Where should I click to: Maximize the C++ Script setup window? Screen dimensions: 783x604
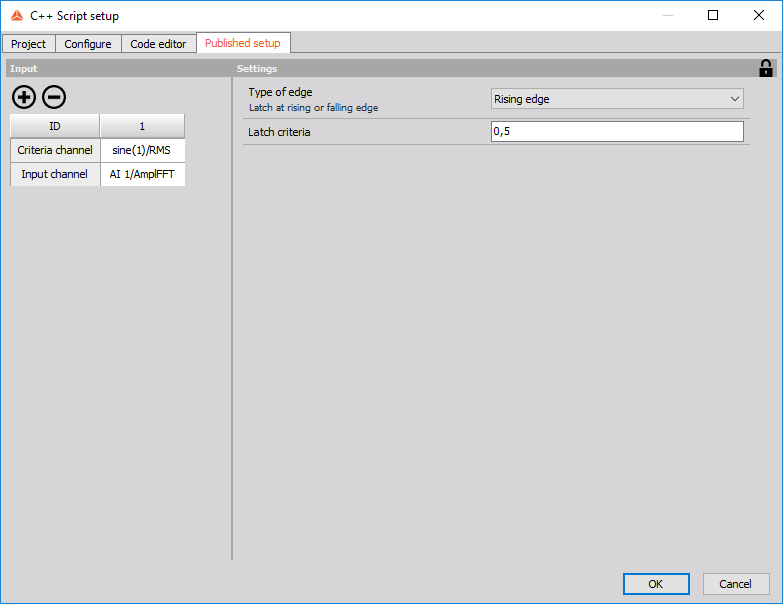[713, 15]
